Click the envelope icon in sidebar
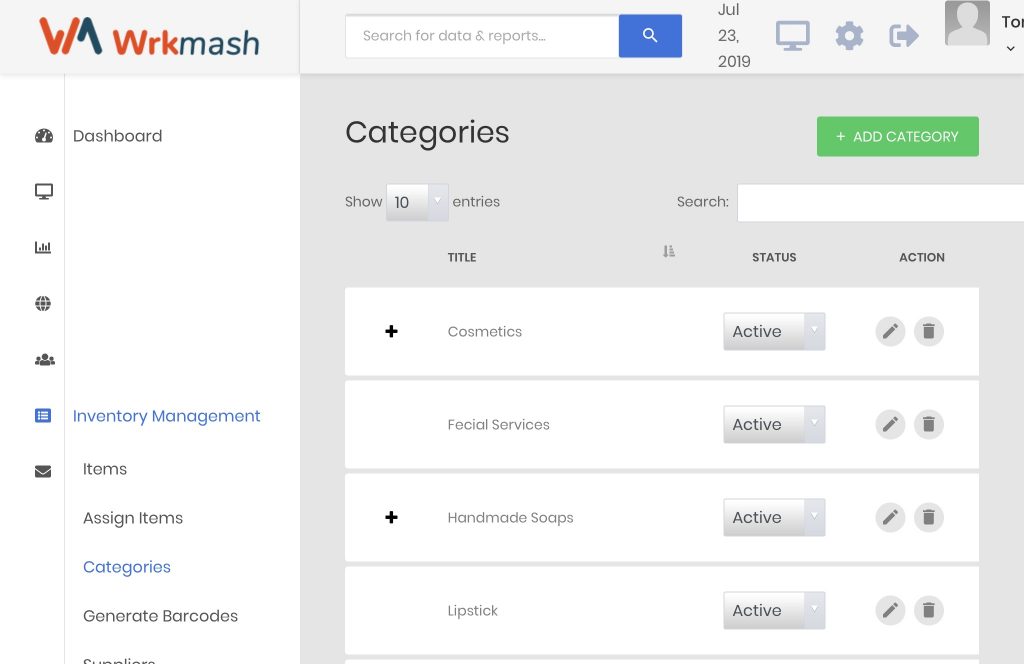Screen dimensions: 1024x664 (43, 471)
